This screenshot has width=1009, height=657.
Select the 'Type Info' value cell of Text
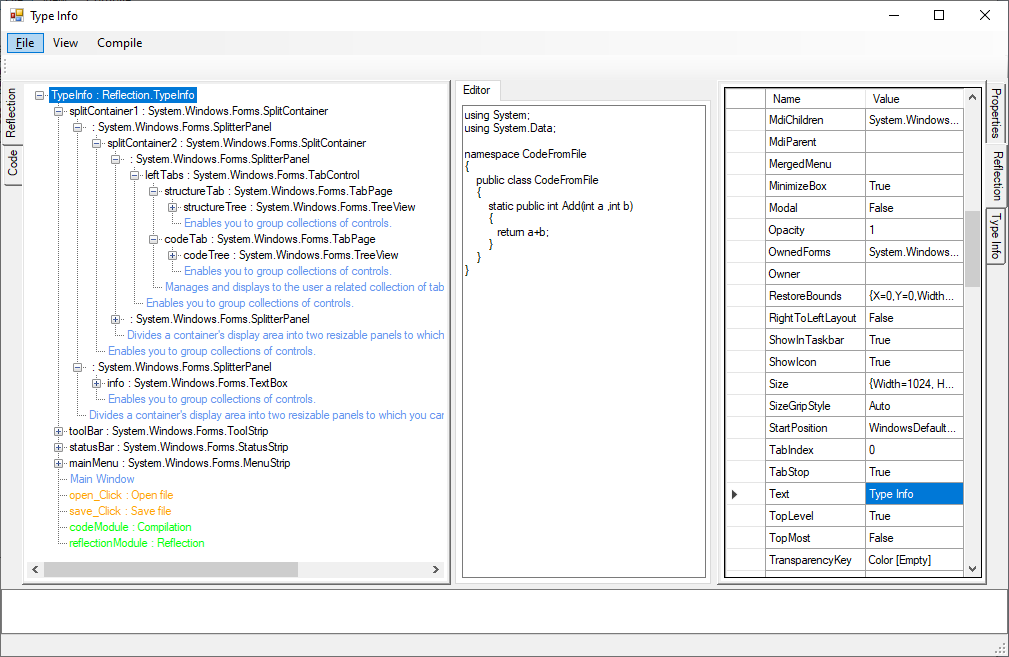914,495
